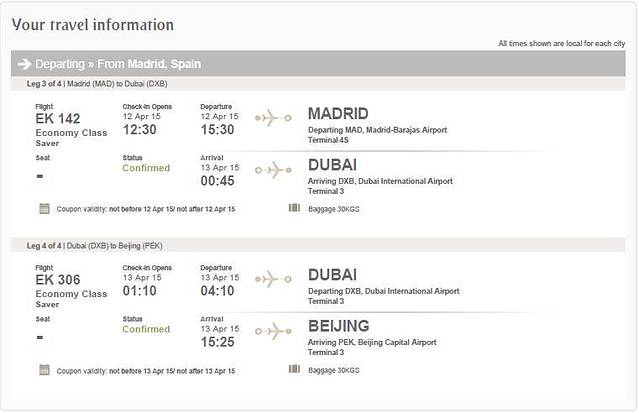Click the arrow icon beside Departing header
The width and height of the screenshot is (639, 413).
coord(24,63)
